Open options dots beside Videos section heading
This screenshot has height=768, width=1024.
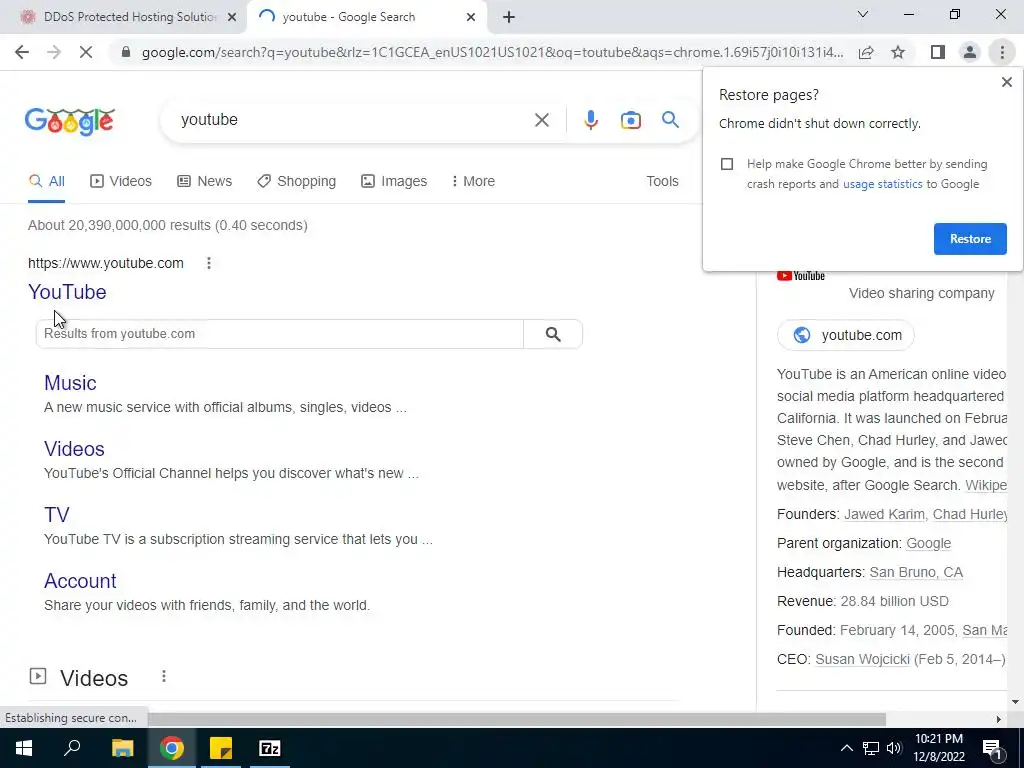pos(164,677)
